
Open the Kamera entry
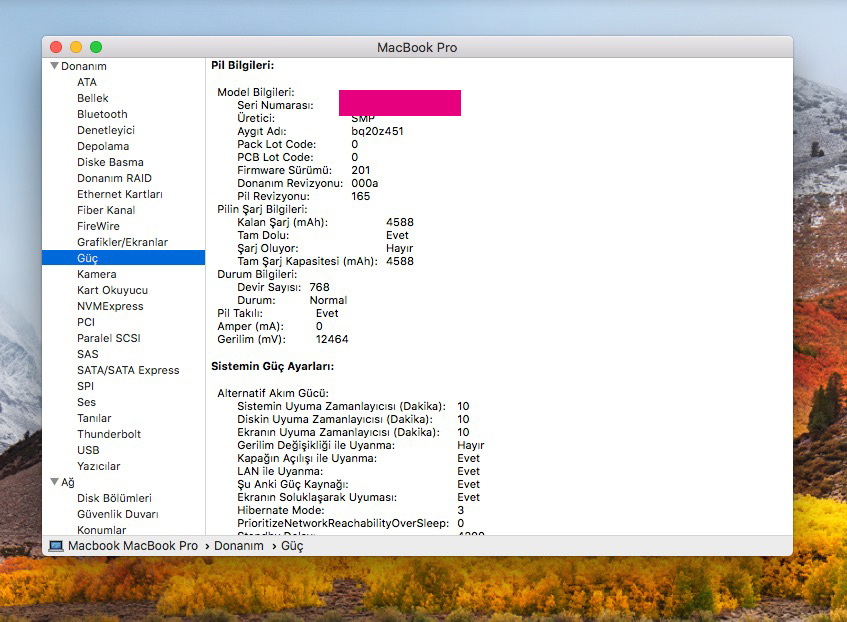click(97, 274)
